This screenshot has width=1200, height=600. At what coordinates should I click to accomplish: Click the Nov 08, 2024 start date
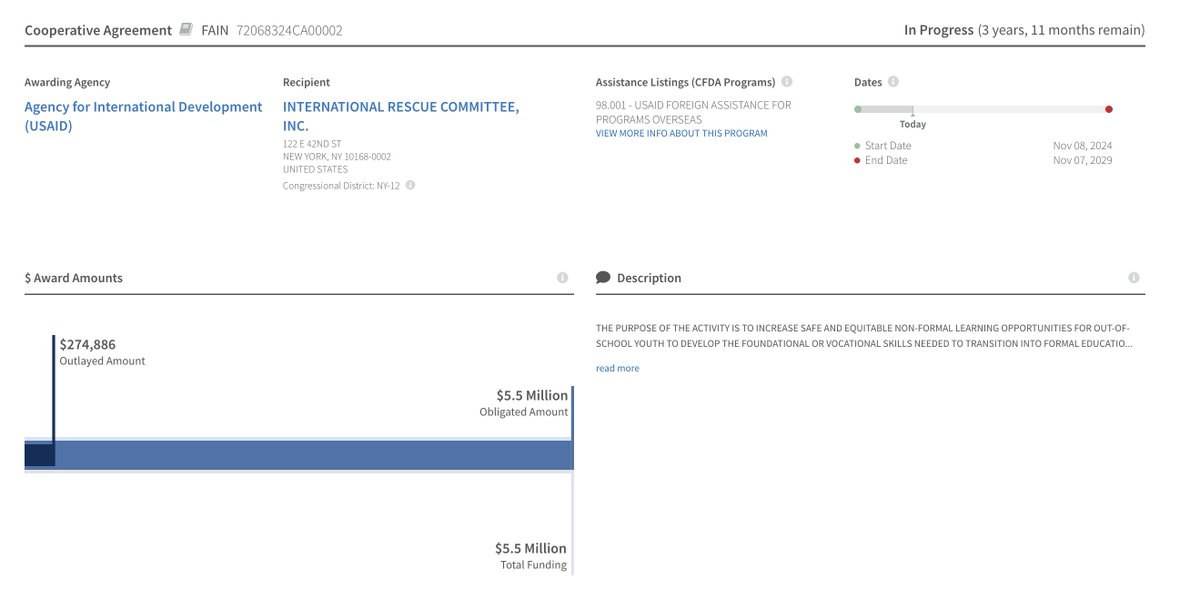1082,146
